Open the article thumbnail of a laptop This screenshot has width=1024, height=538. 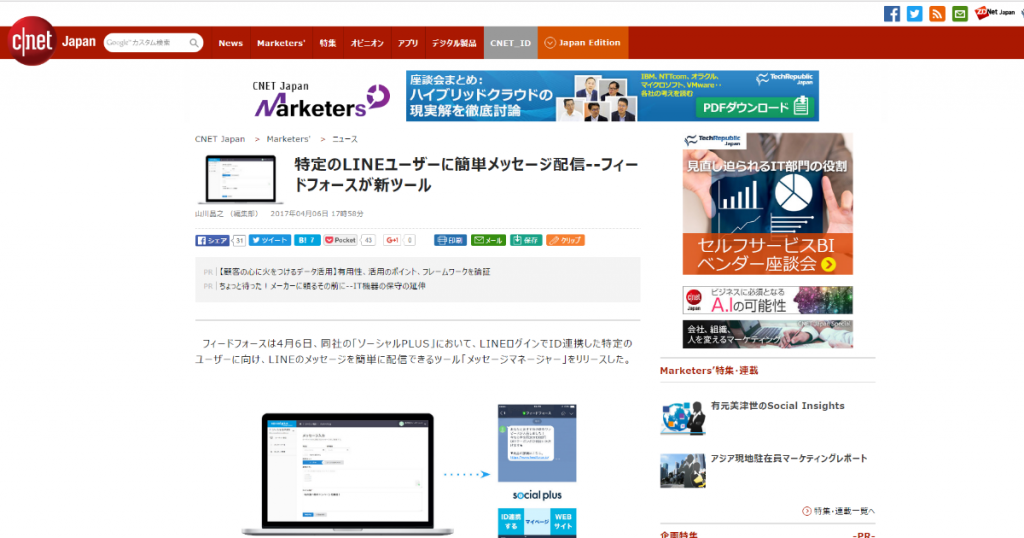coord(240,180)
